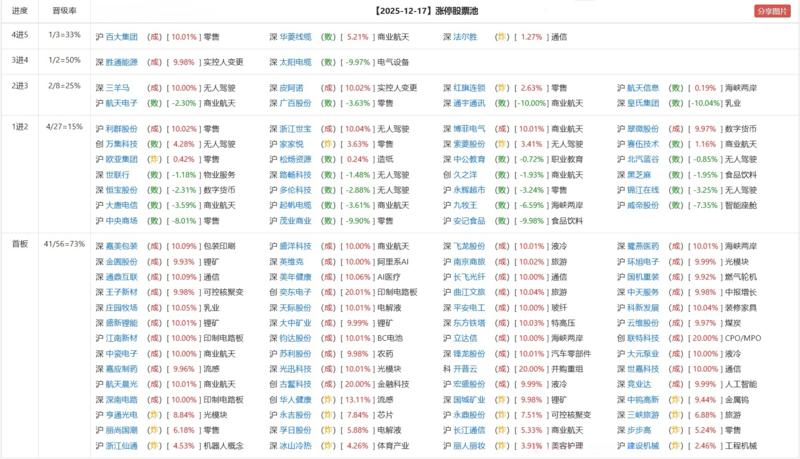Open stock link 黑芝麻
Viewport: 800px width, 459px height.
pyautogui.click(x=639, y=175)
